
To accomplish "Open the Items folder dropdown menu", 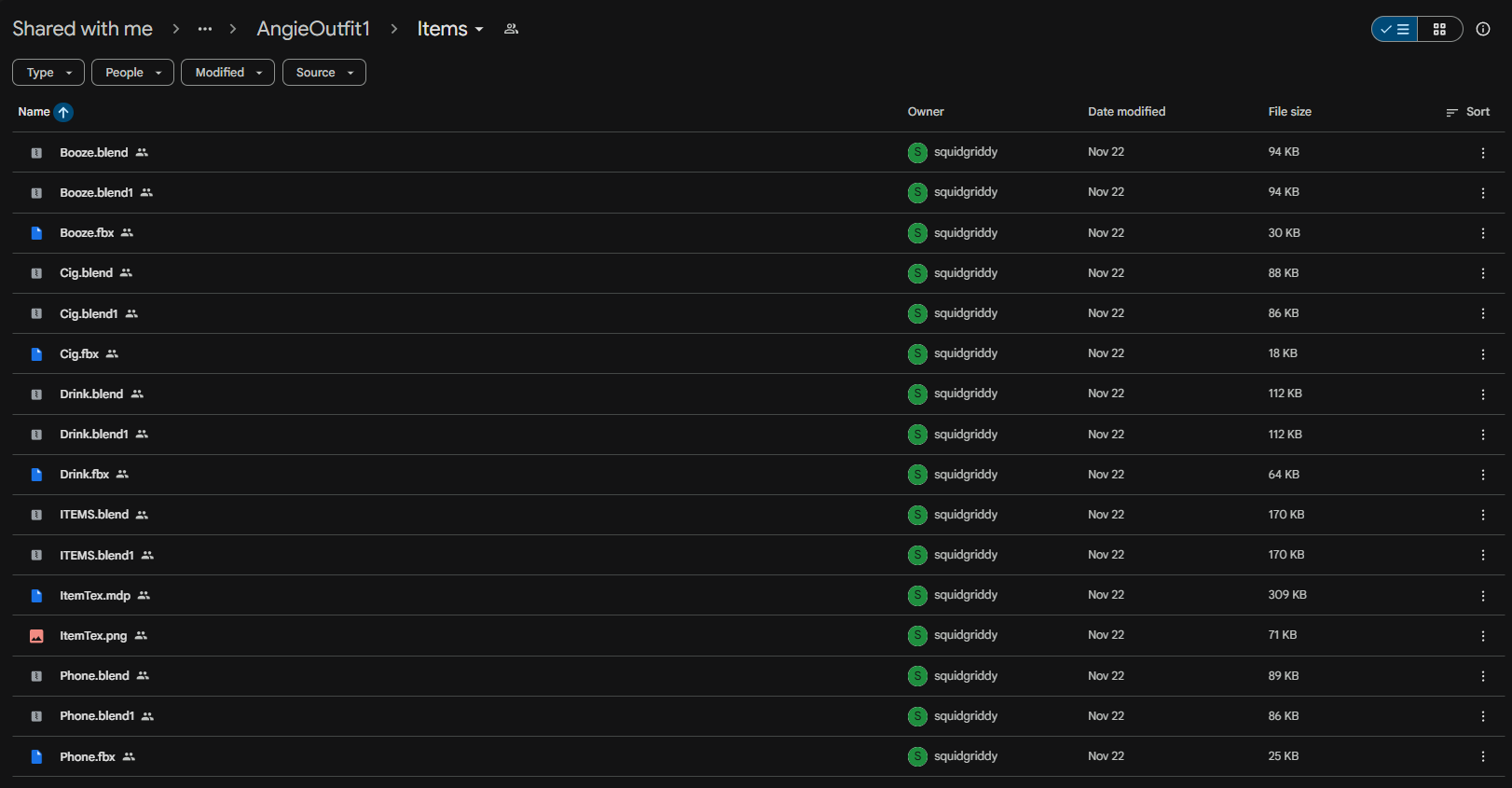I will [450, 29].
